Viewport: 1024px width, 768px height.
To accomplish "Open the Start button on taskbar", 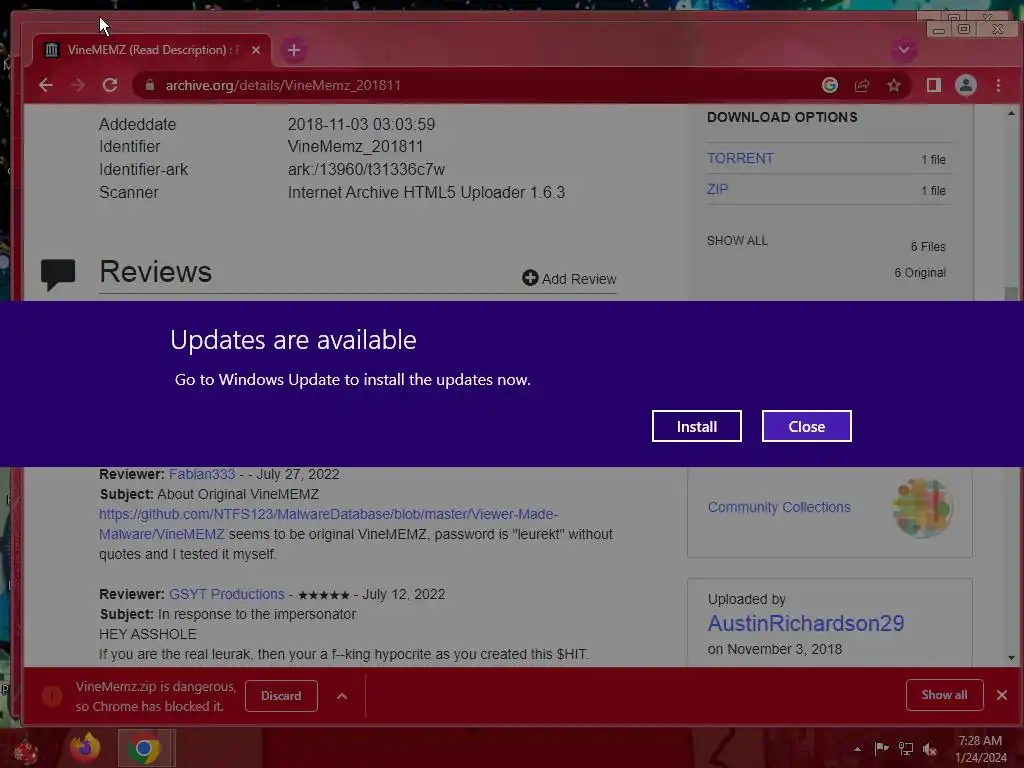I will [x=25, y=751].
